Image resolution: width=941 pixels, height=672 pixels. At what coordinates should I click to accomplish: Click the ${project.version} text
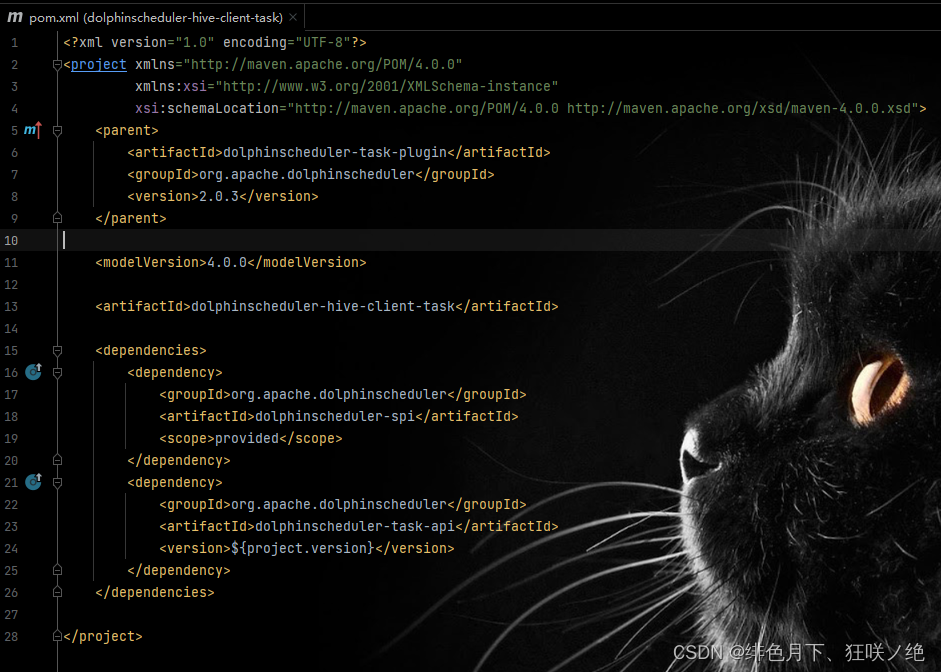302,548
